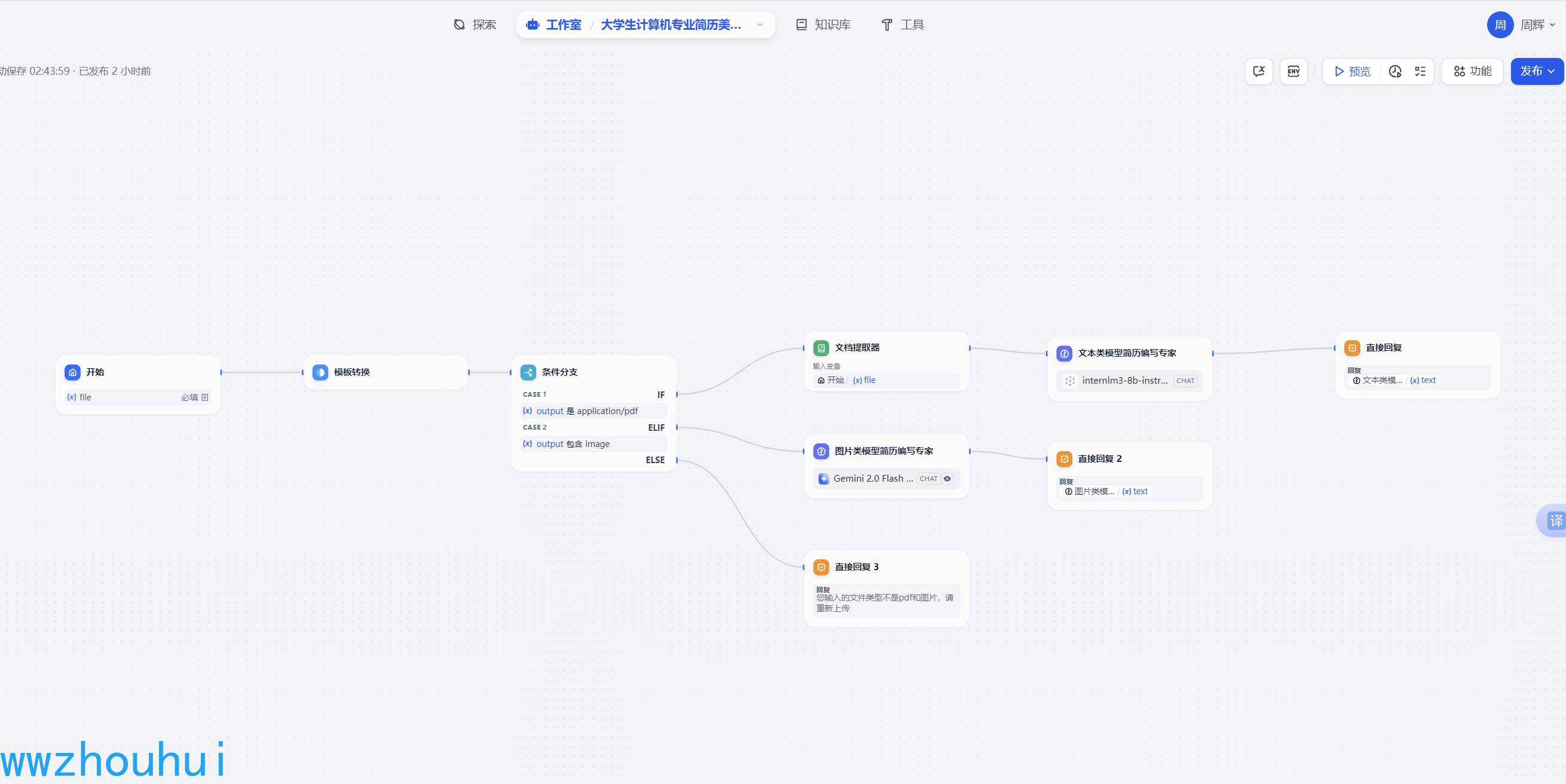Click the 条件分支 node branch icon
The image size is (1566, 784).
click(x=528, y=372)
